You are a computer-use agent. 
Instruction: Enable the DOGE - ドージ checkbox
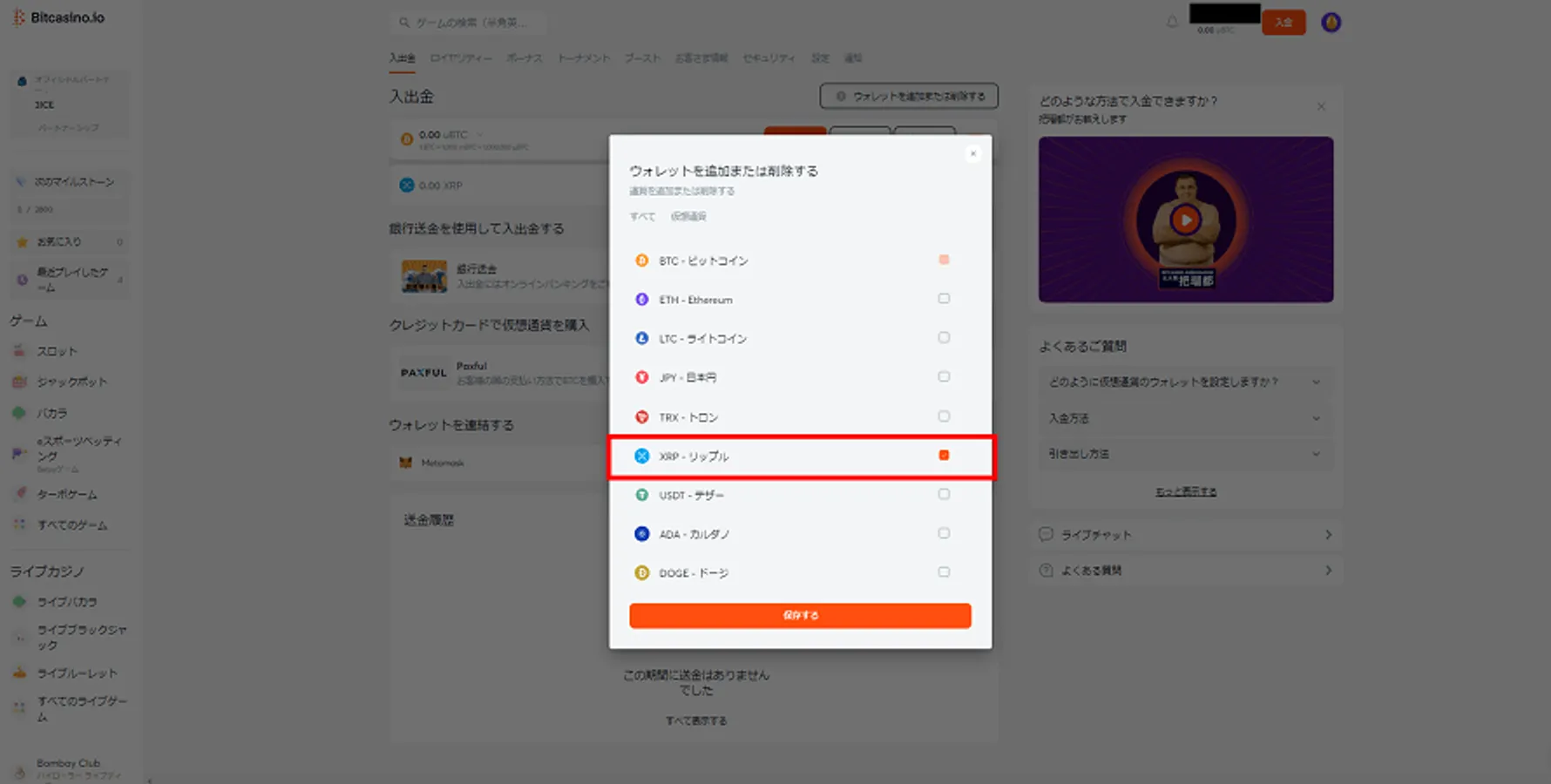[x=944, y=572]
